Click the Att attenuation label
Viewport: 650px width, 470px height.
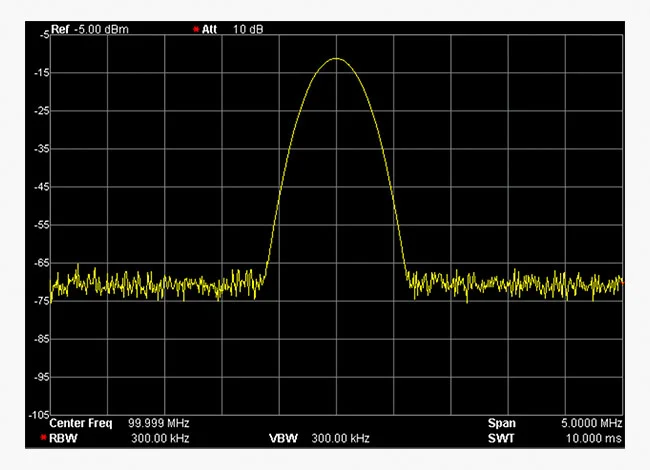pyautogui.click(x=209, y=28)
